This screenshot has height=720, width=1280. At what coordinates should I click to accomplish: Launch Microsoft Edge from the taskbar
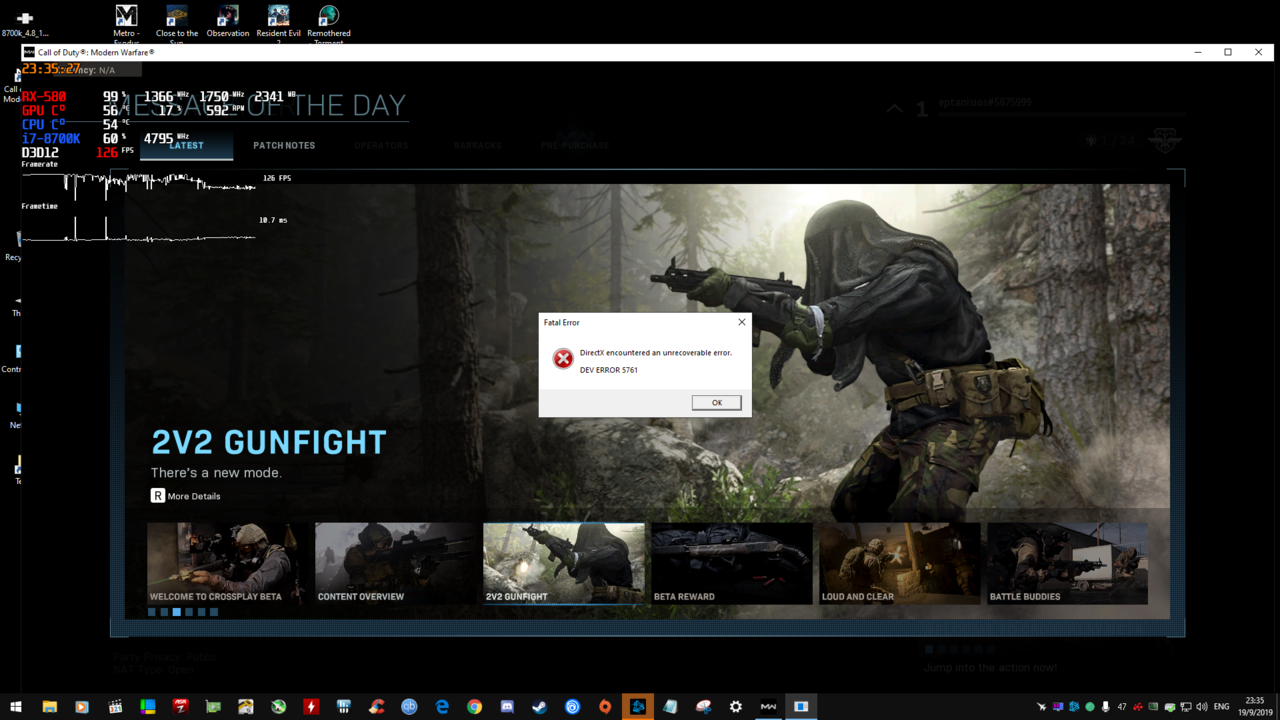click(442, 706)
